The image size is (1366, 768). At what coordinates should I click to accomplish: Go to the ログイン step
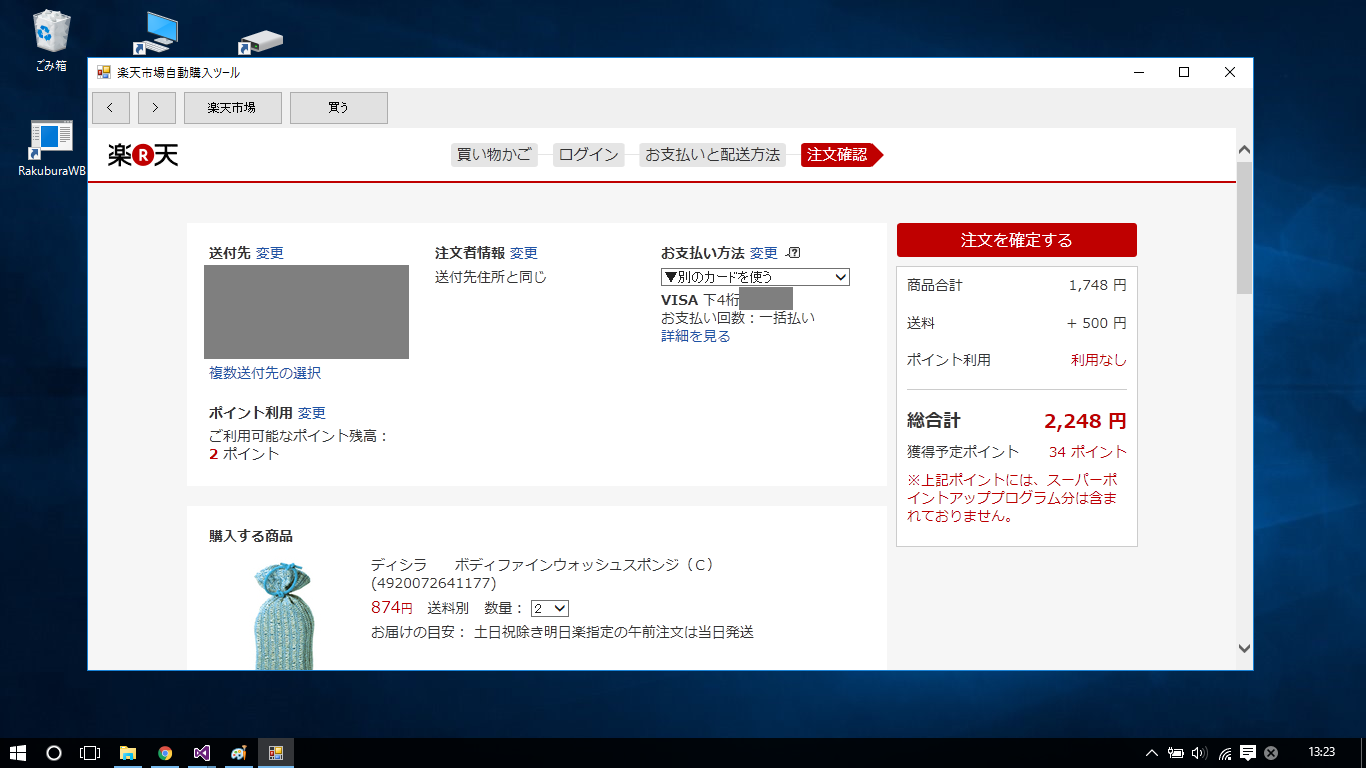click(588, 155)
